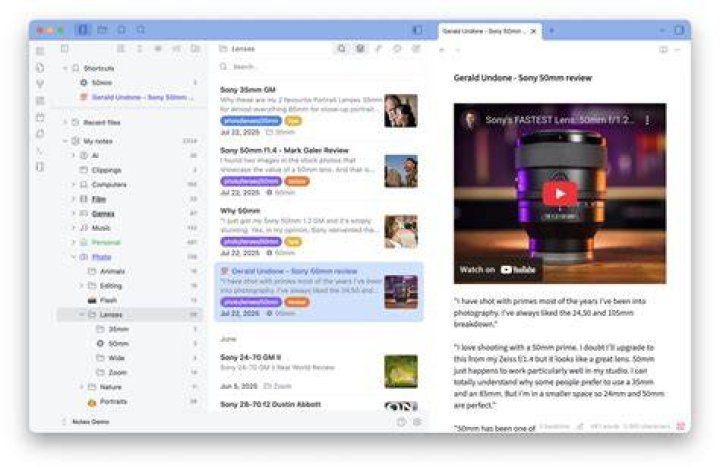This screenshot has width=720, height=471.
Task: Open the tab list dropdown arrow in tab bar
Action: pyautogui.click(x=662, y=30)
